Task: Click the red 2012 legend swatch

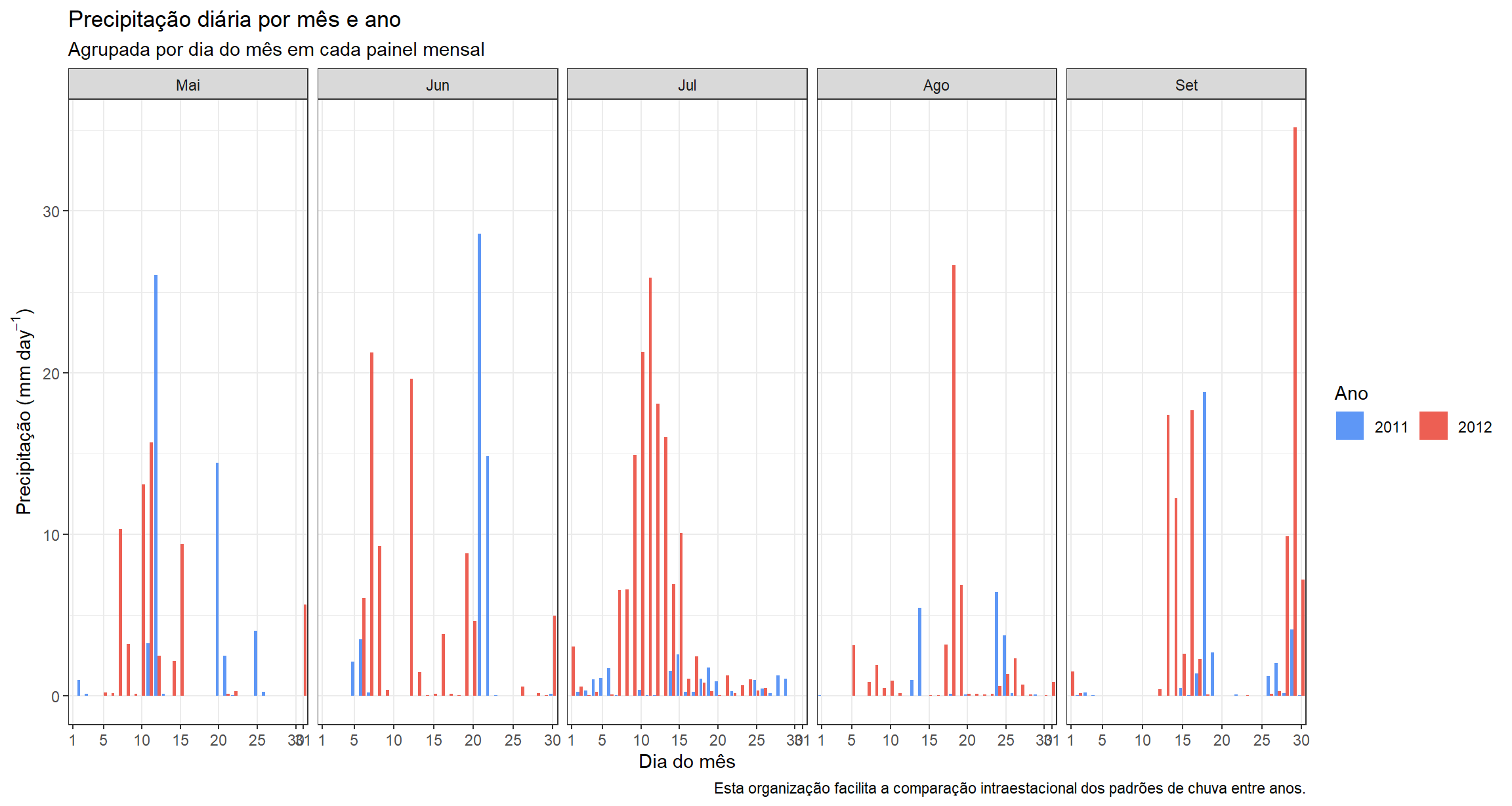Action: tap(1433, 426)
